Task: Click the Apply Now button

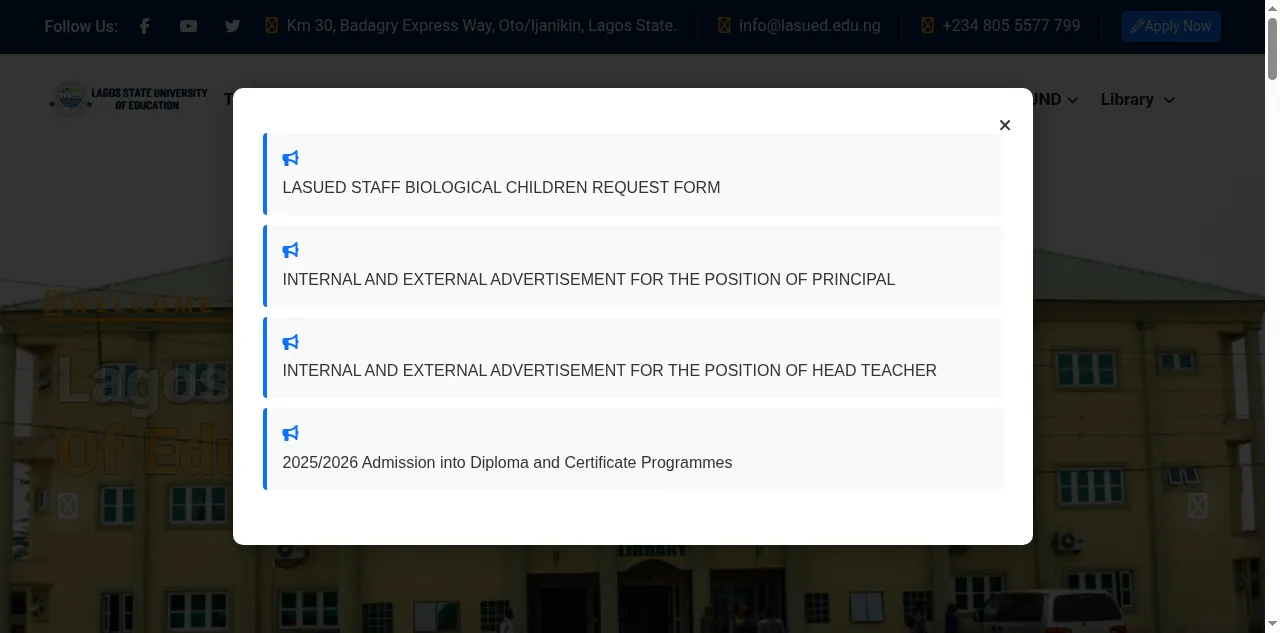Action: click(1171, 26)
